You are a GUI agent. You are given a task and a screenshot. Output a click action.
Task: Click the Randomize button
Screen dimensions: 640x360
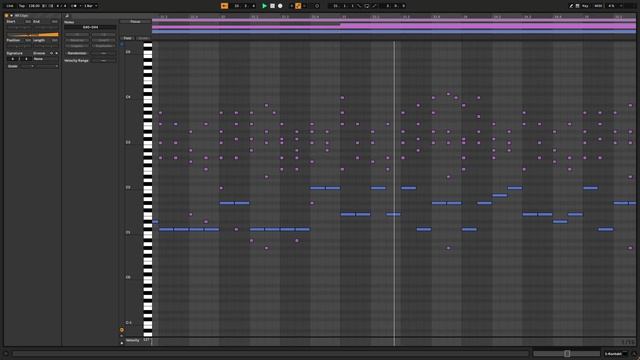pyautogui.click(x=77, y=53)
